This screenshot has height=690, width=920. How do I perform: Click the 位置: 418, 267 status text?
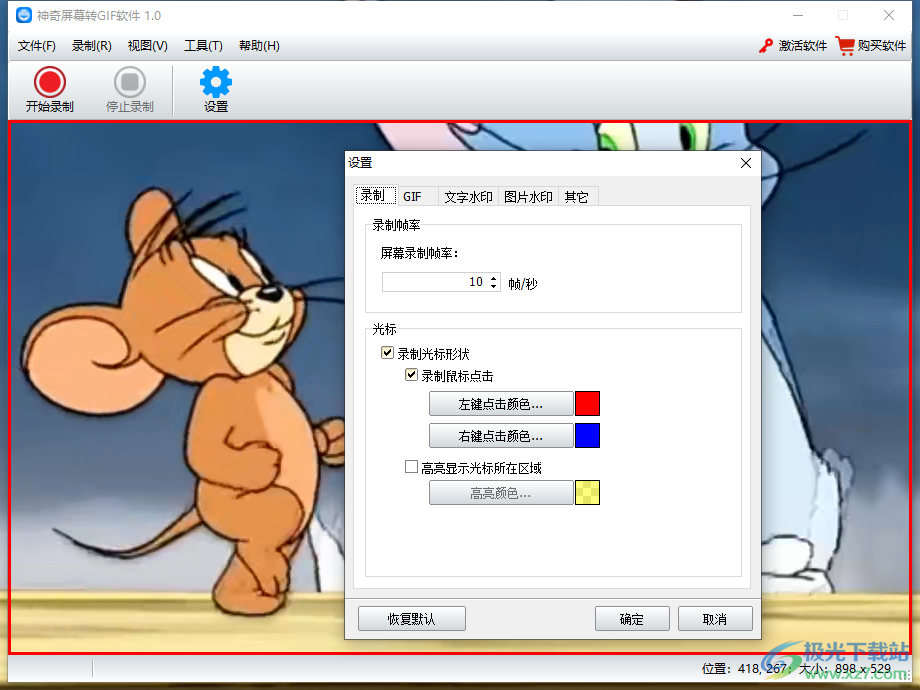click(744, 669)
